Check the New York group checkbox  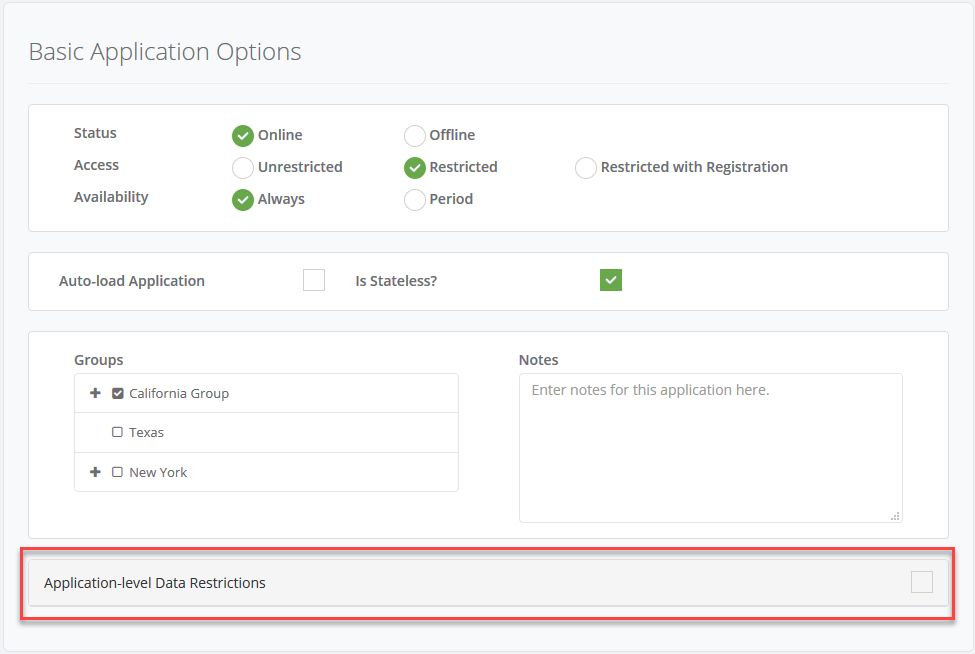[117, 471]
